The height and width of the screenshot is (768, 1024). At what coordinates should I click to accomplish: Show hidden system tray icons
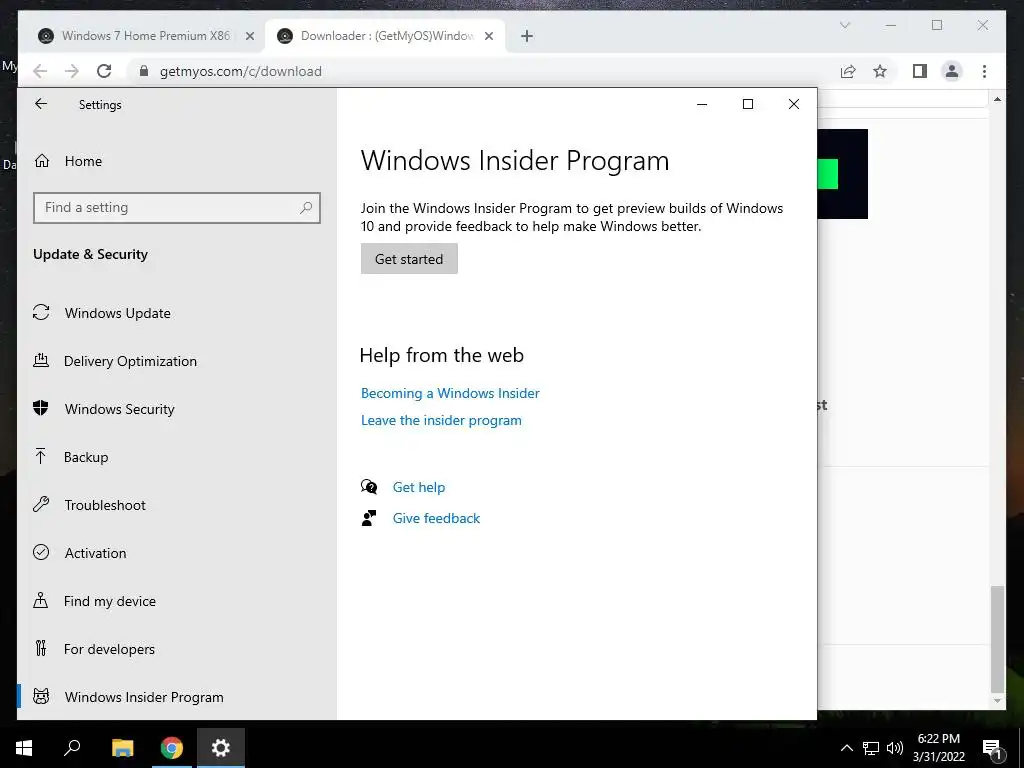point(846,748)
